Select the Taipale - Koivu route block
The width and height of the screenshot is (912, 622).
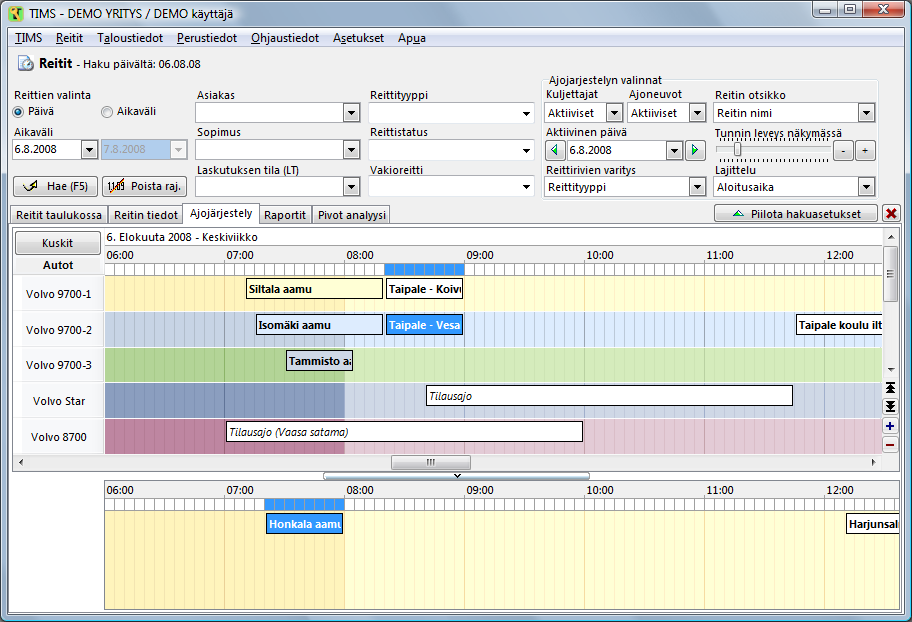tap(425, 289)
